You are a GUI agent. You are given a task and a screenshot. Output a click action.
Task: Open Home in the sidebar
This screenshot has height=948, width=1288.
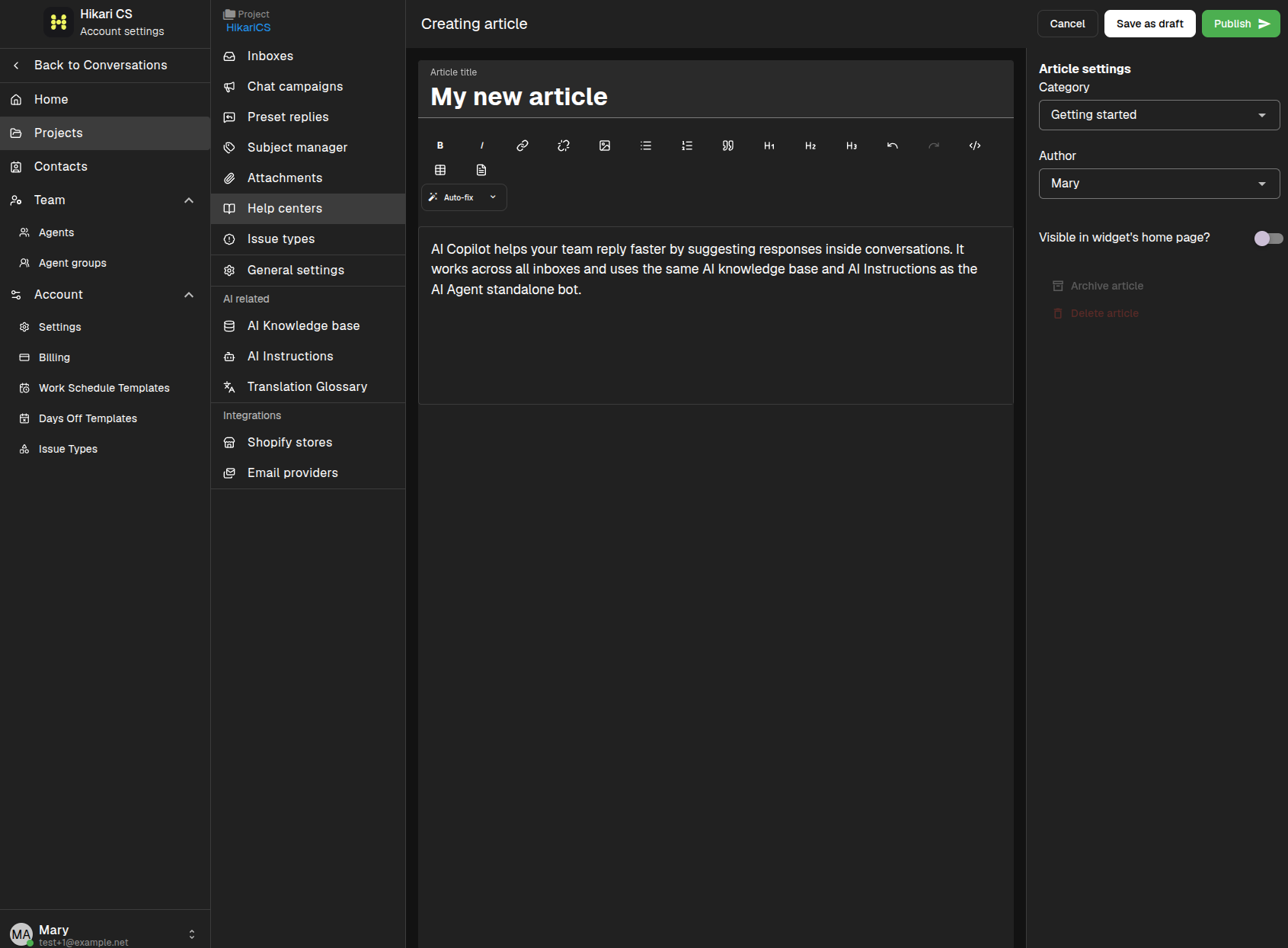(x=105, y=100)
